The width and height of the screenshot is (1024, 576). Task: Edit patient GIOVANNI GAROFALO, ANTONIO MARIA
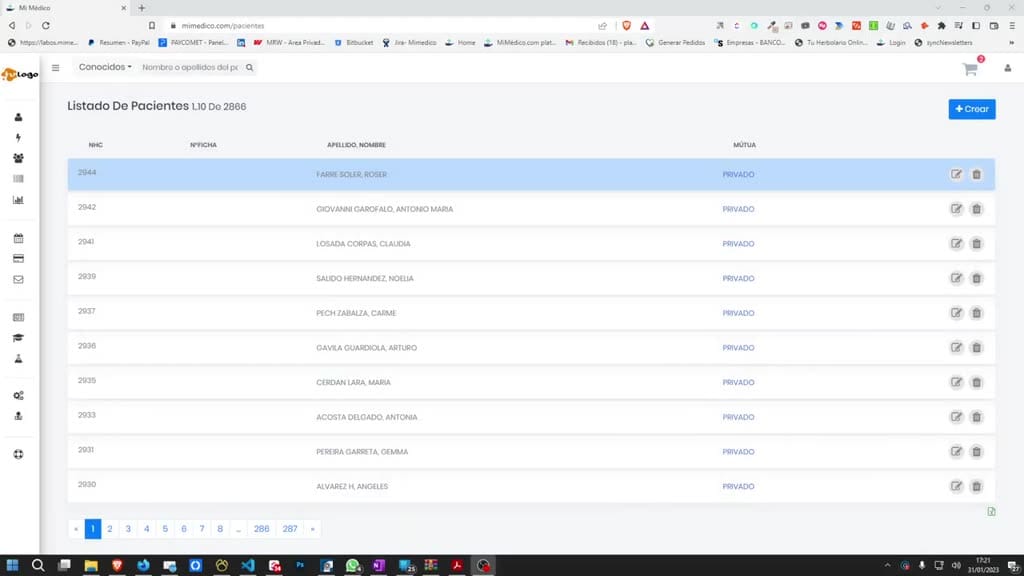click(956, 209)
